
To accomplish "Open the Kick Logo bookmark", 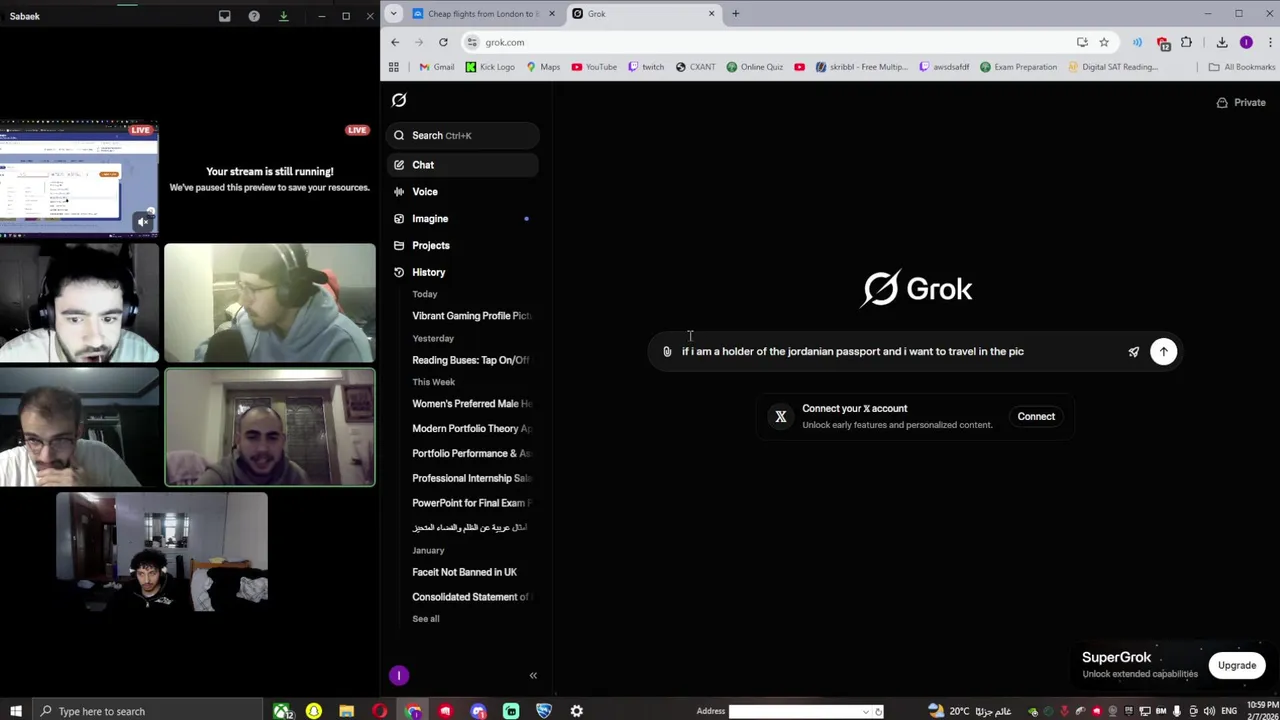I will tap(490, 67).
